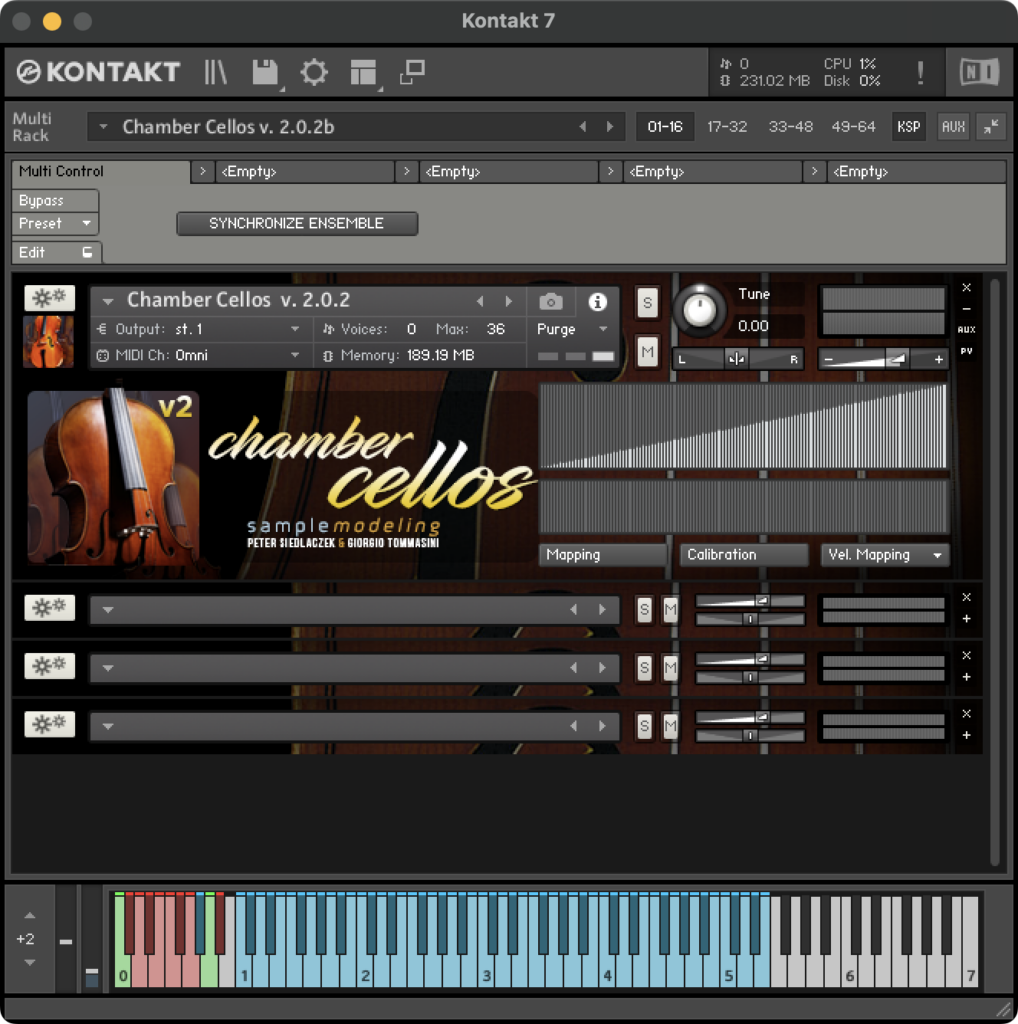Select next multi with right arrow
Image resolution: width=1018 pixels, height=1024 pixels.
(x=610, y=127)
